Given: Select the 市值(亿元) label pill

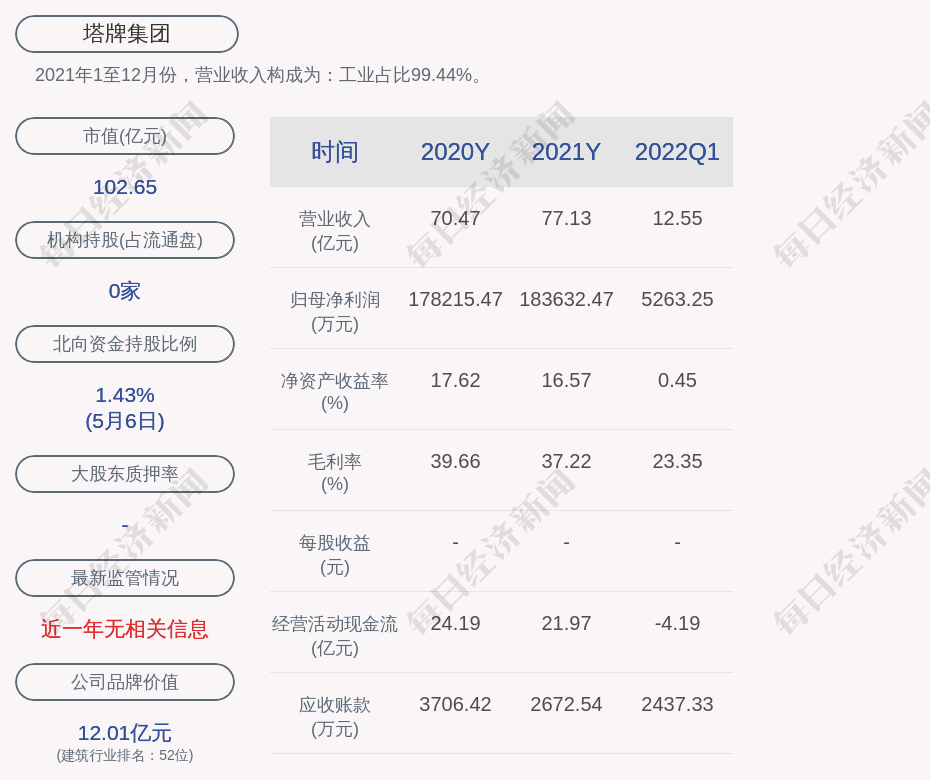Looking at the screenshot, I should [125, 136].
